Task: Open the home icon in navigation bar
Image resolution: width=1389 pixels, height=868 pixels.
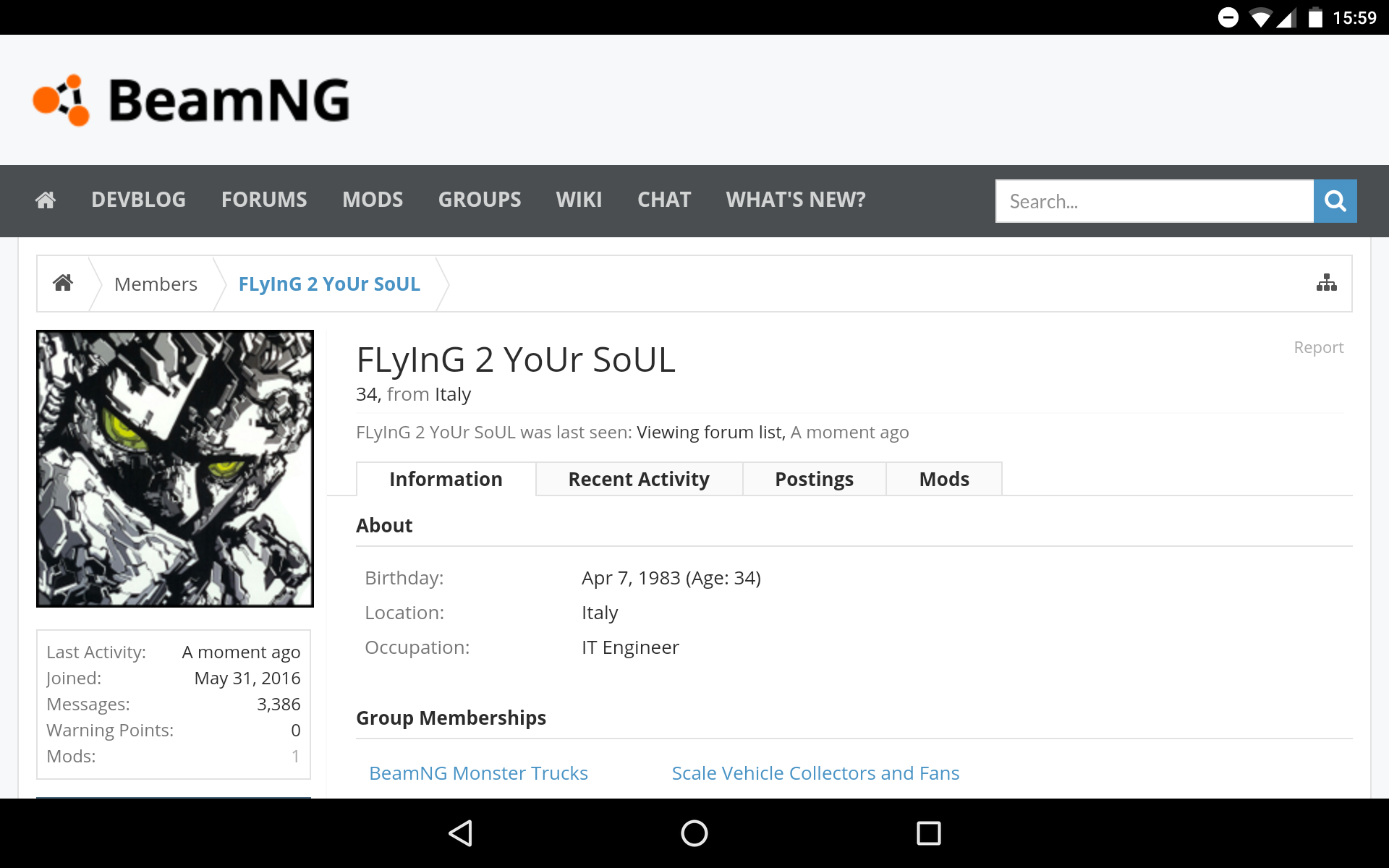Action: (46, 200)
